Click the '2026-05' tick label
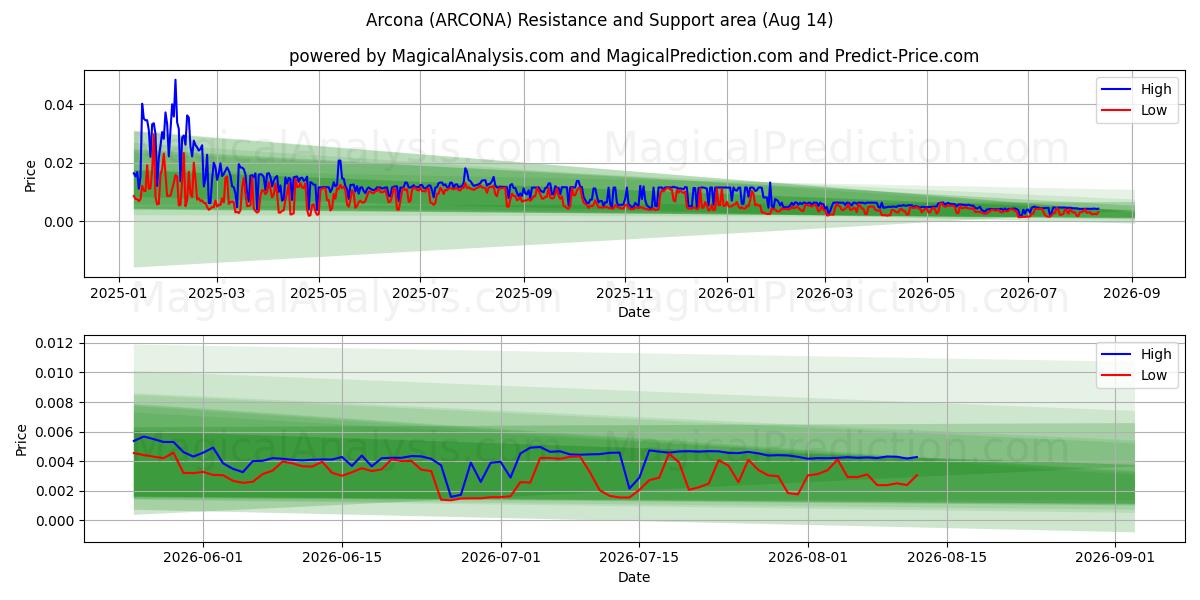Screen dimensions: 1200x600 click(x=926, y=292)
